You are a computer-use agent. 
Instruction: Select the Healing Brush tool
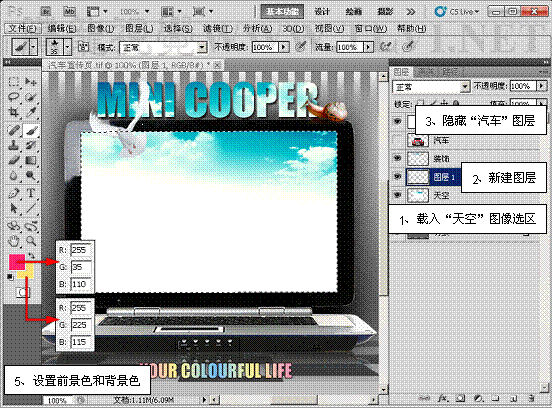pos(14,130)
